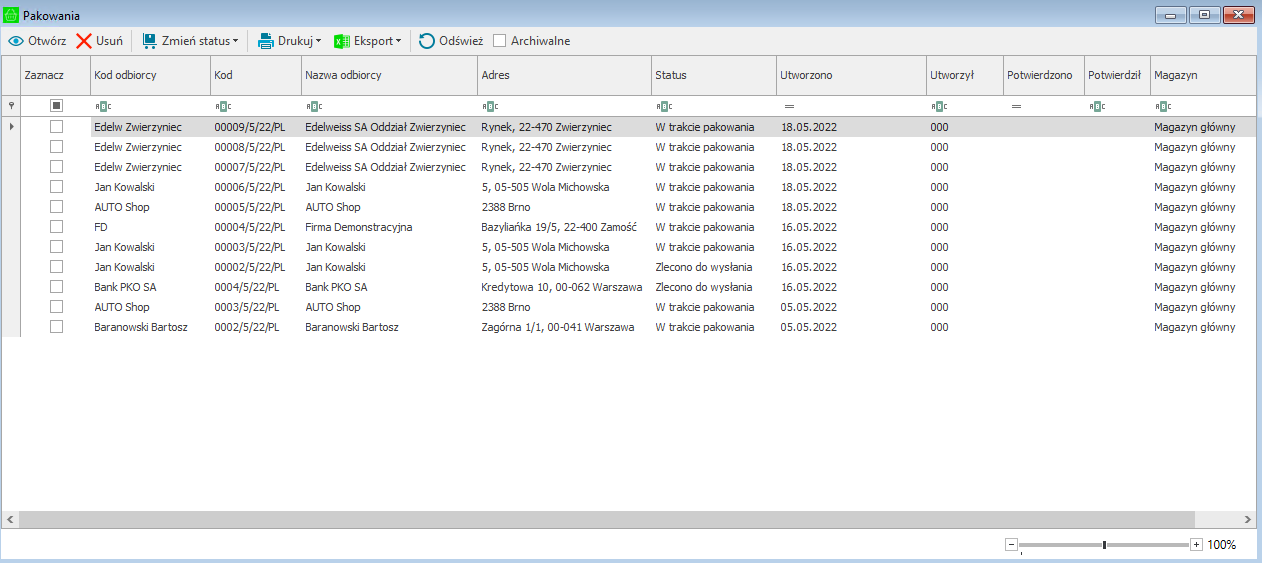Toggle the select-all checkbox in filter row

[x=56, y=105]
